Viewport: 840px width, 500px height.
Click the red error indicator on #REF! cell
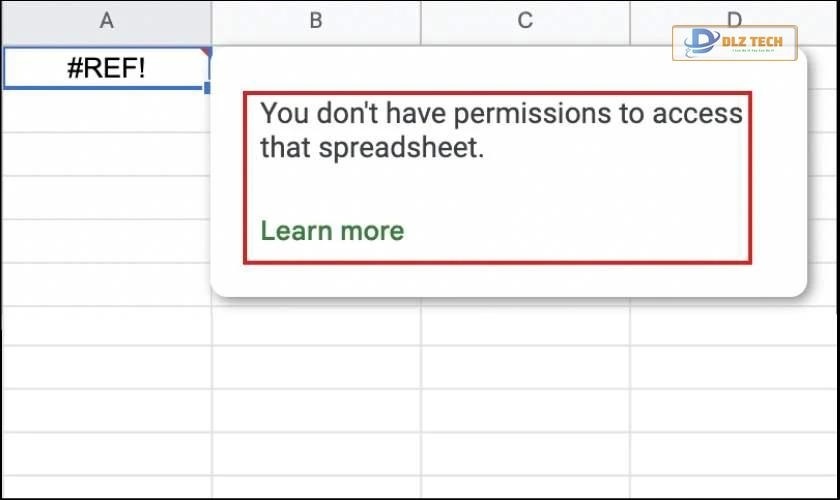pos(206,50)
